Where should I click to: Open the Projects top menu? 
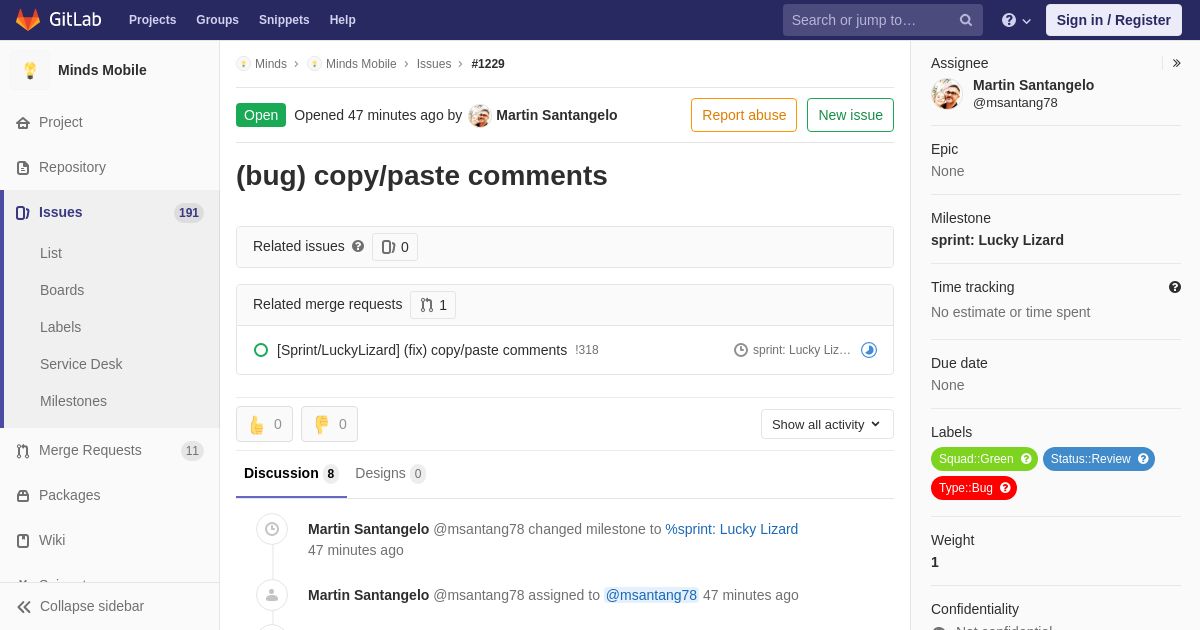point(152,20)
